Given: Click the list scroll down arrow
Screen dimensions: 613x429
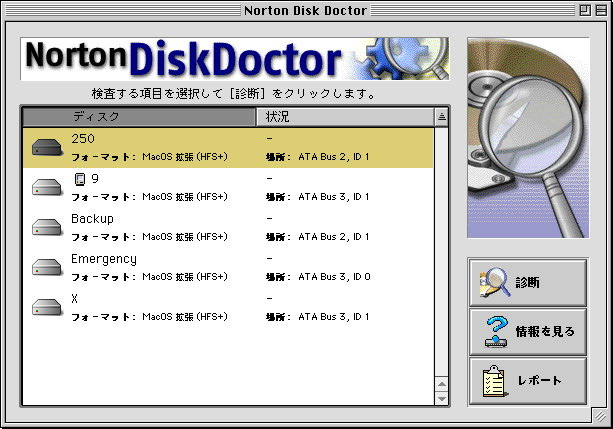Looking at the screenshot, I should point(442,398).
